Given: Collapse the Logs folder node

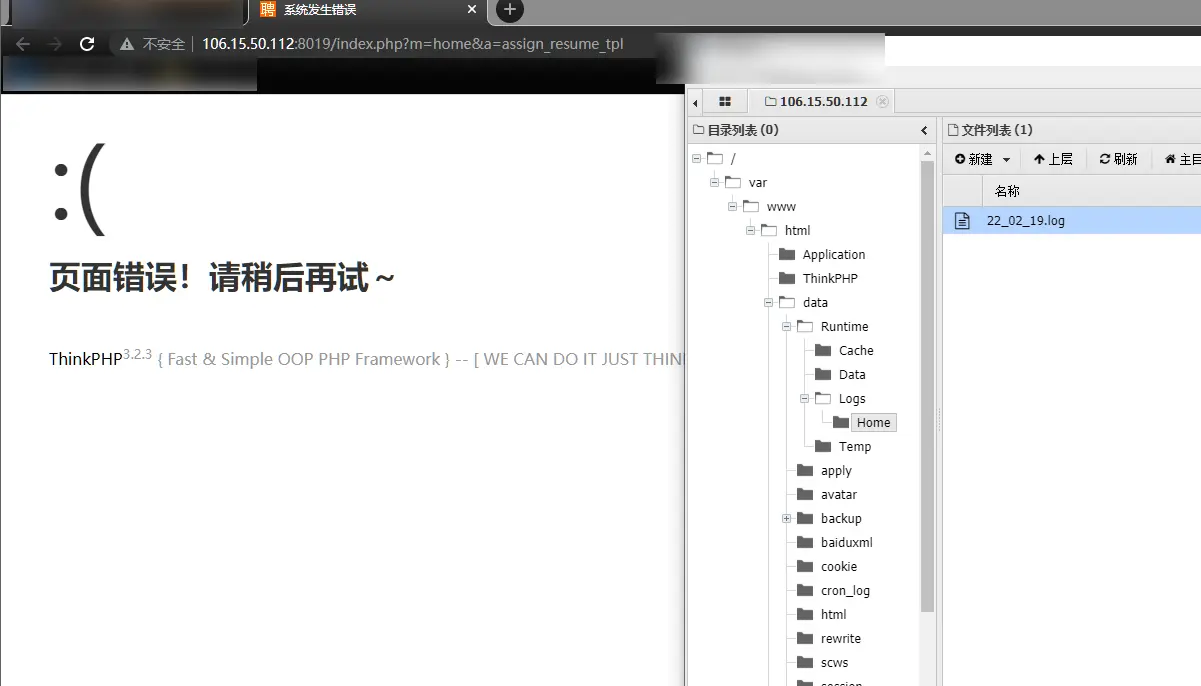Looking at the screenshot, I should (805, 399).
